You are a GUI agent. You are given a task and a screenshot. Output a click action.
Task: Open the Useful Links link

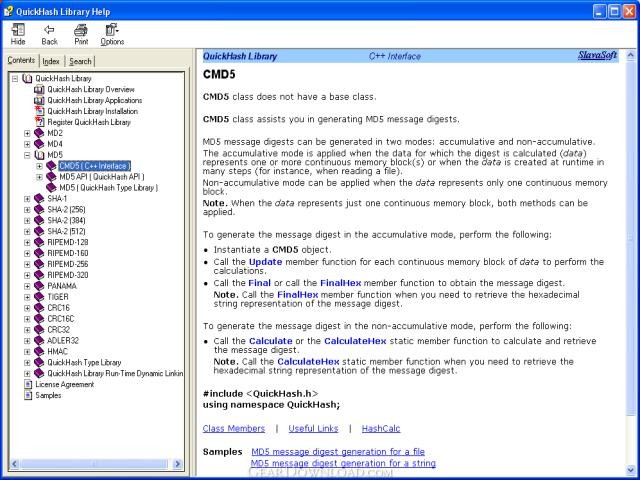tap(313, 429)
